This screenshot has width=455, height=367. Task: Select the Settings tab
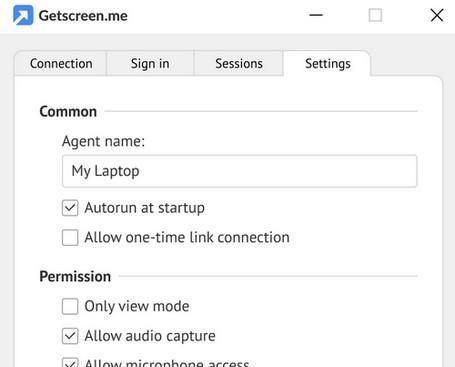[328, 63]
